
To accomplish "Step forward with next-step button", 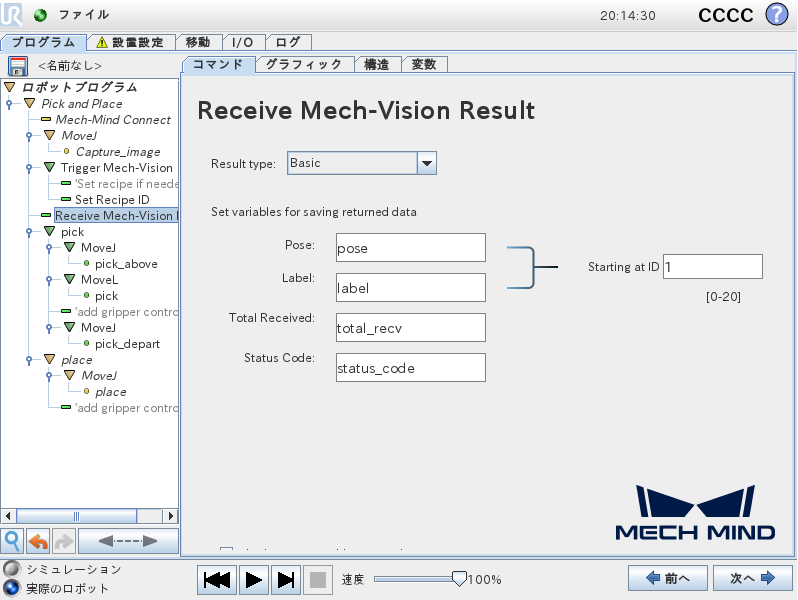I will (286, 580).
